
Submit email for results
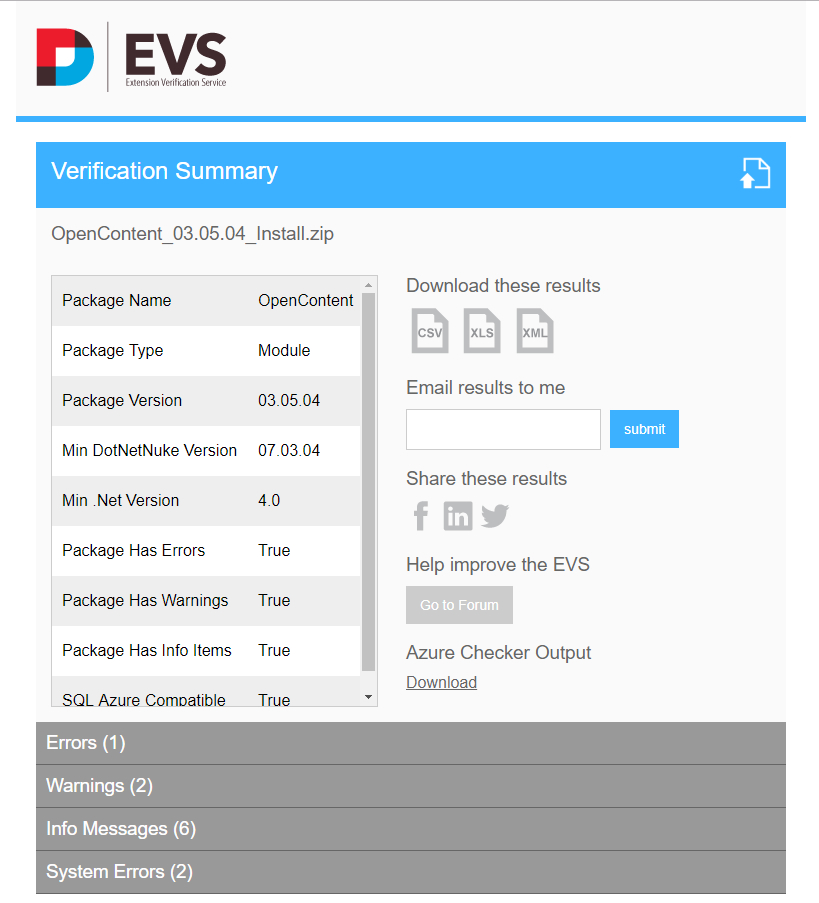coord(644,429)
